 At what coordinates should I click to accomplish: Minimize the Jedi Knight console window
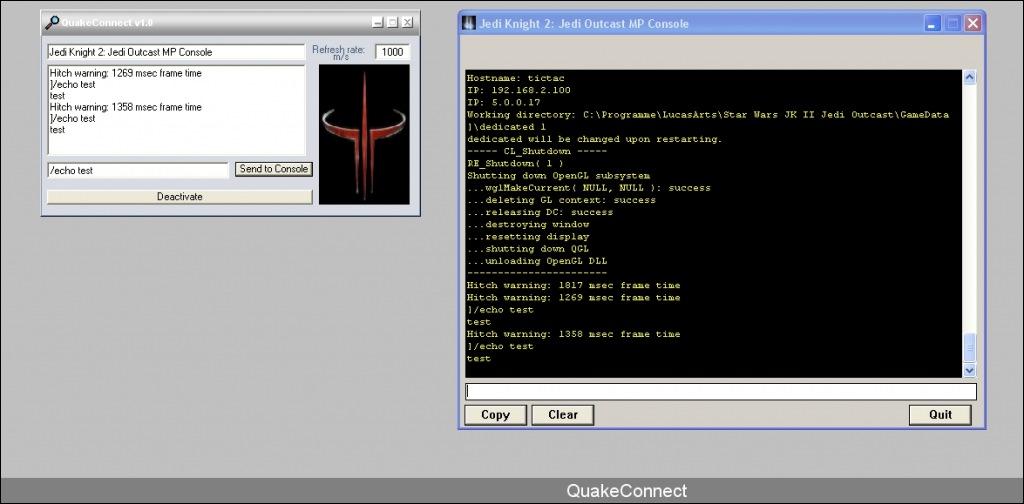click(932, 23)
